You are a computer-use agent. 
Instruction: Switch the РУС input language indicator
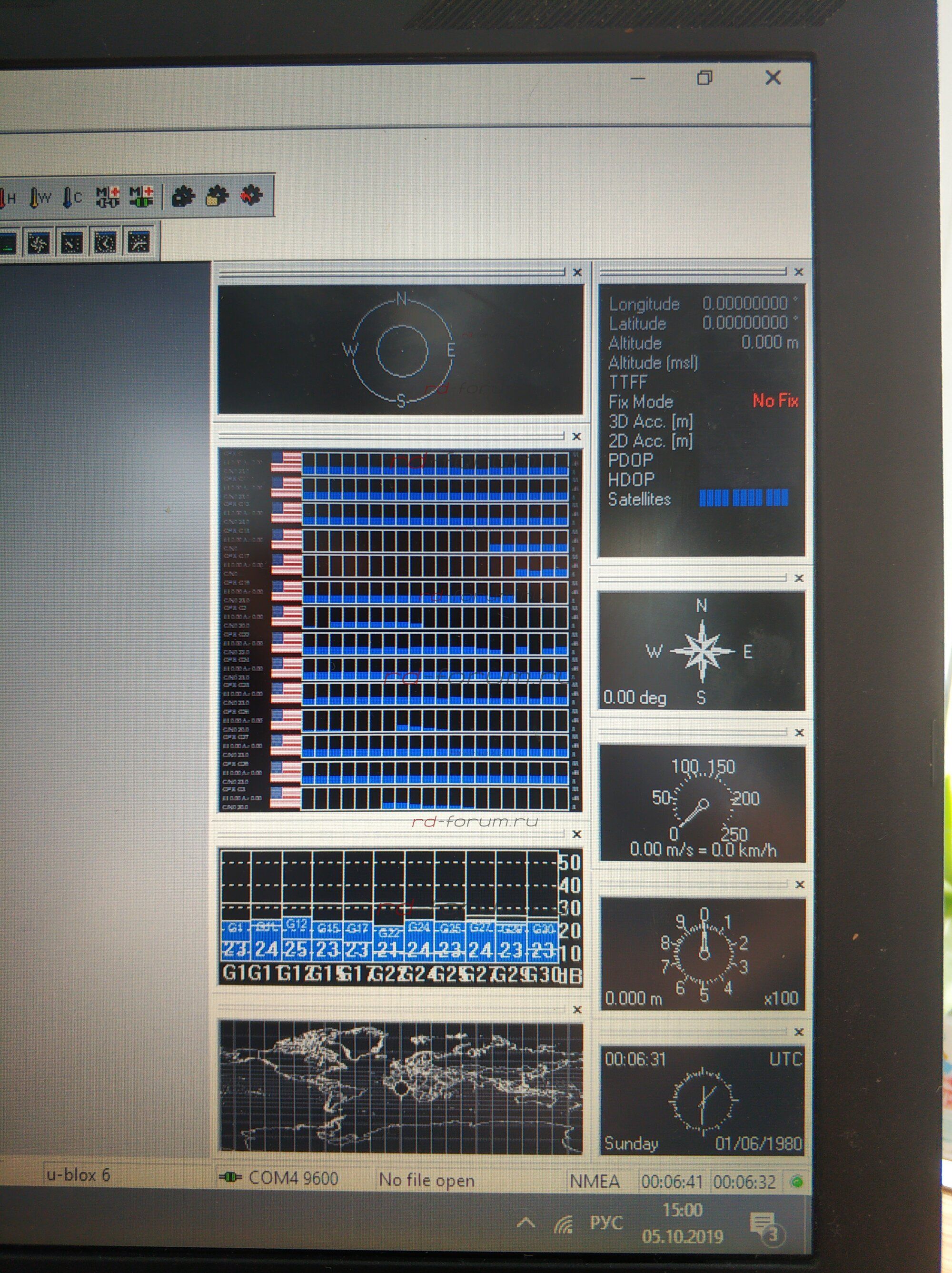tap(606, 1223)
